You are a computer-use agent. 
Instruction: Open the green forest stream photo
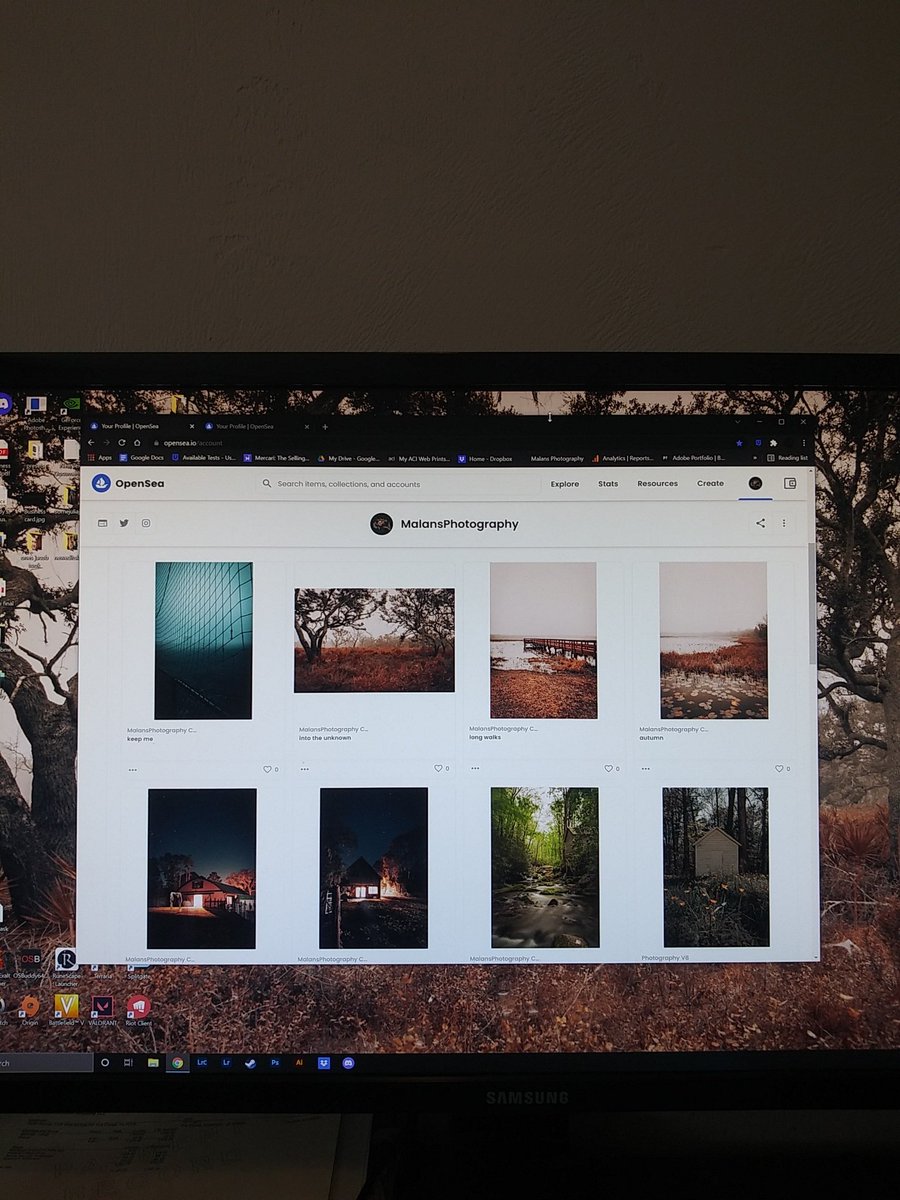pos(545,867)
